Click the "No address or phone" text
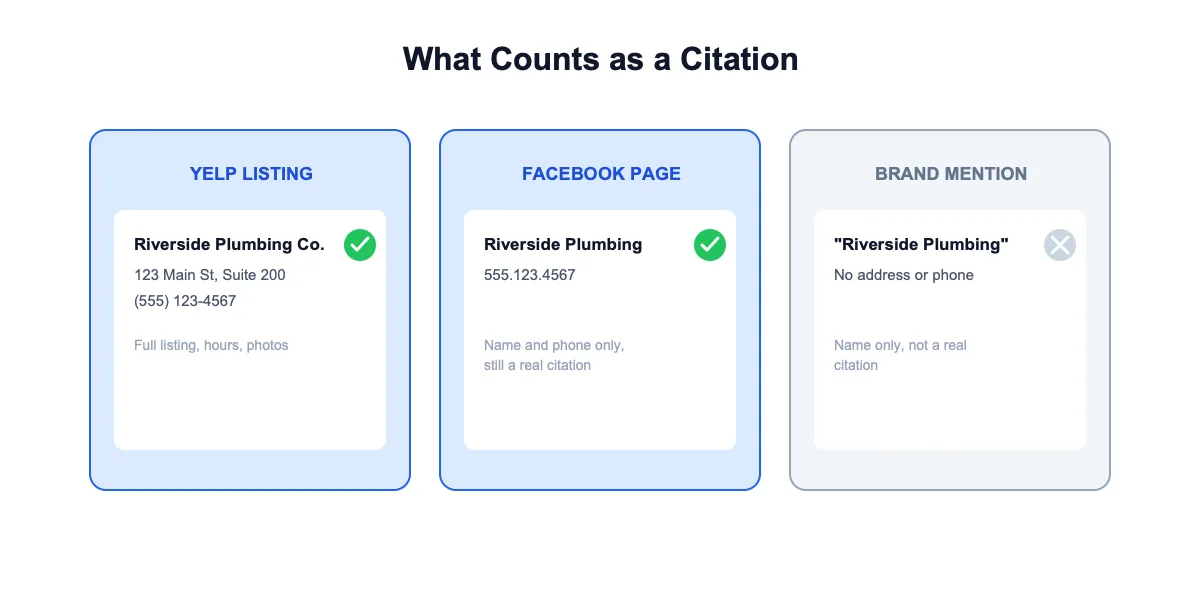1200x600 pixels. pyautogui.click(x=904, y=275)
